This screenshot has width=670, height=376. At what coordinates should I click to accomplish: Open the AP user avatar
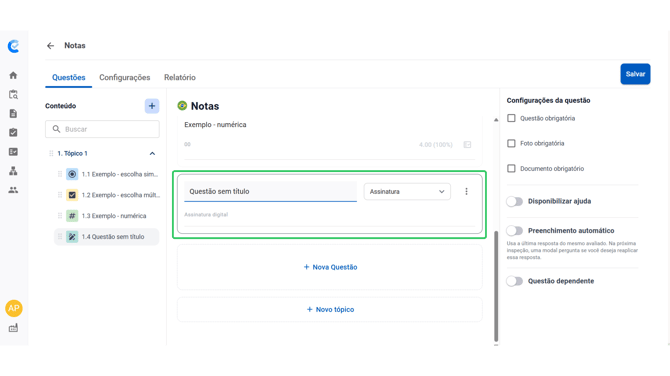coord(14,308)
